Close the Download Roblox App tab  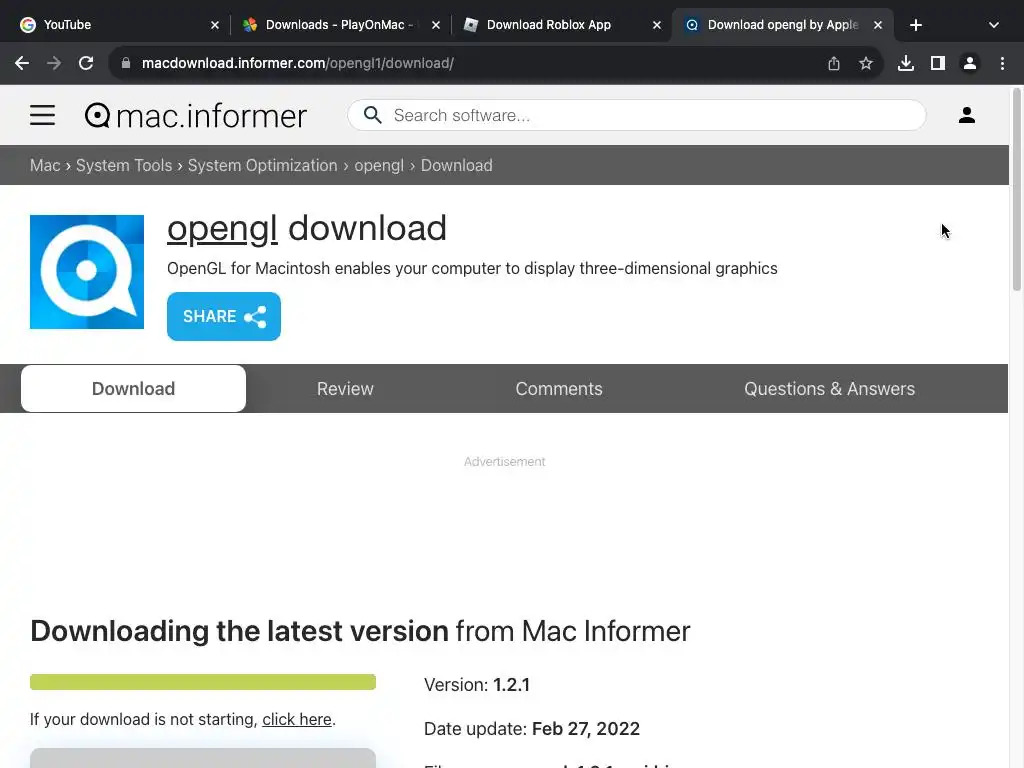[656, 25]
